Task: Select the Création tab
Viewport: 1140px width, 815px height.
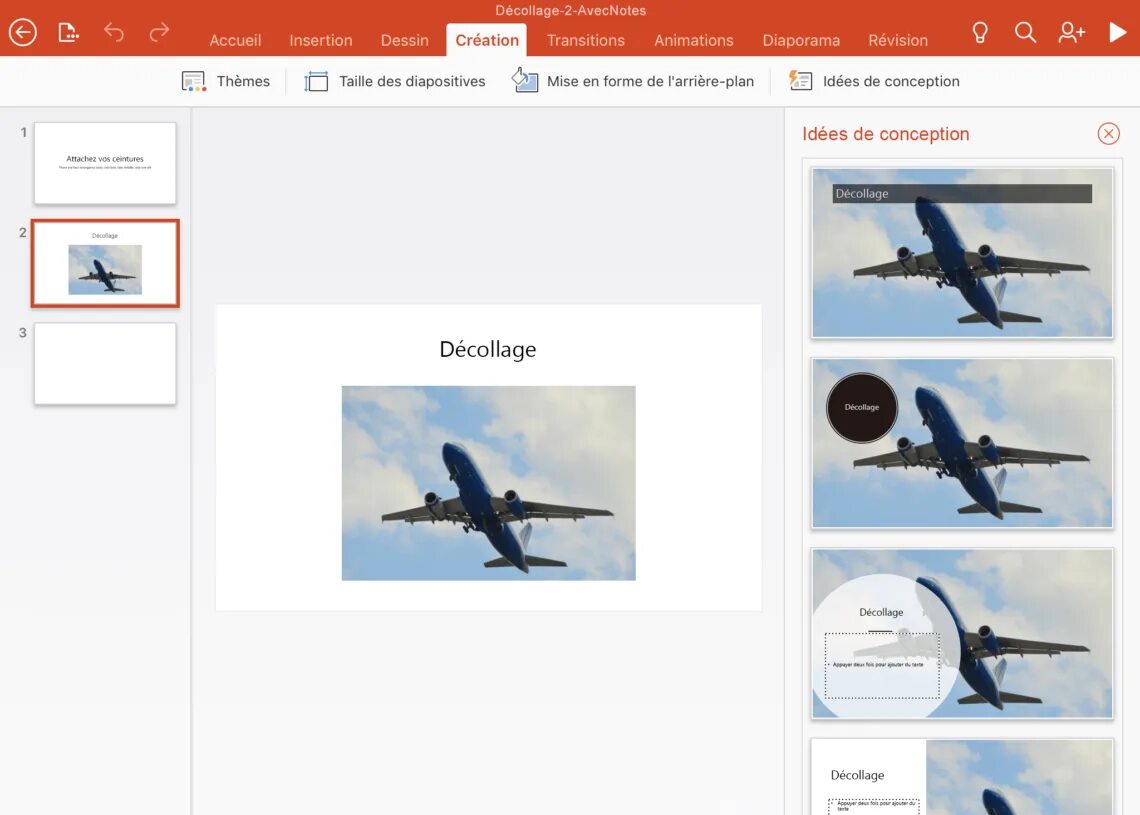Action: click(486, 40)
